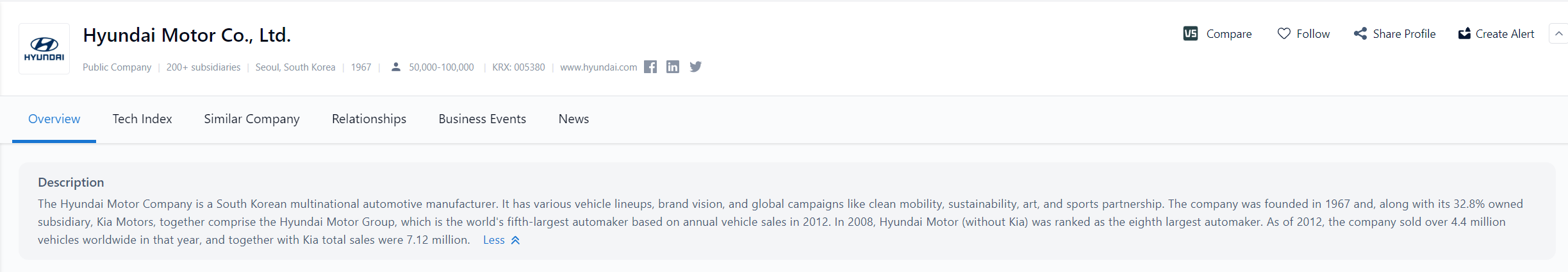The width and height of the screenshot is (1568, 272).
Task: Click the Share Profile icon
Action: 1360,33
